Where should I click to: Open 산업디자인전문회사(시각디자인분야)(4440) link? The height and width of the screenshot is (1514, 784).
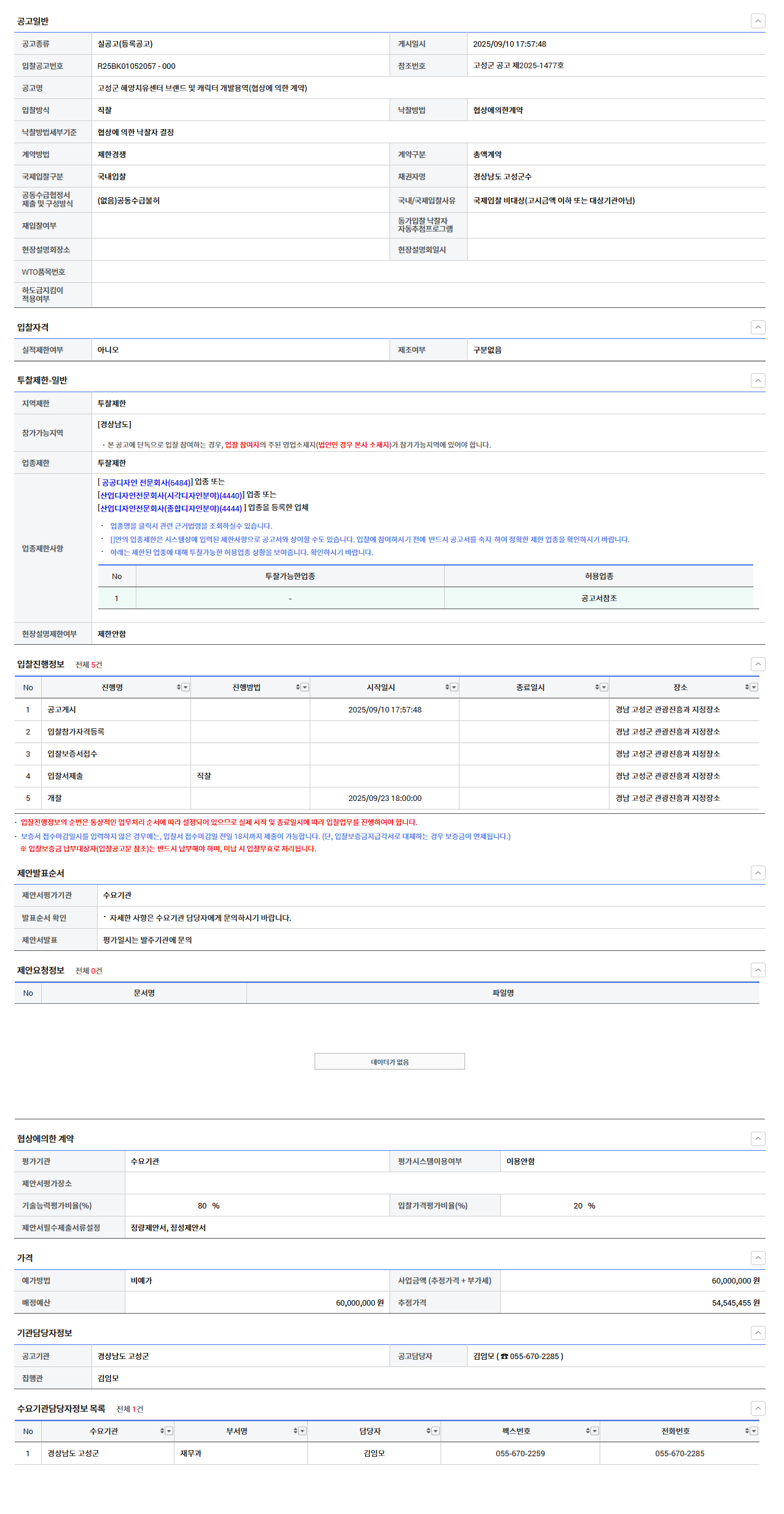coord(170,495)
